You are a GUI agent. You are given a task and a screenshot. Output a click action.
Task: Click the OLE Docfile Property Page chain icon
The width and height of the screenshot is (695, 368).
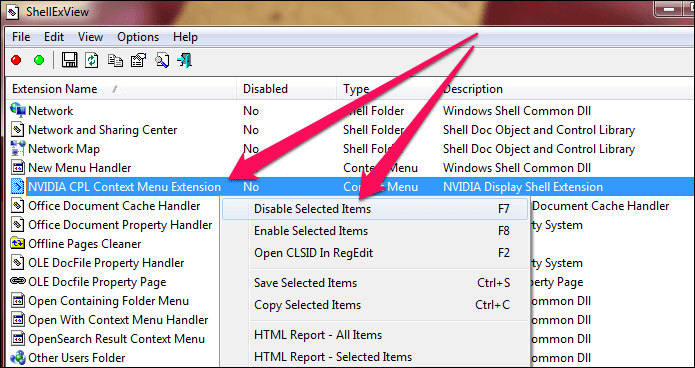point(18,282)
